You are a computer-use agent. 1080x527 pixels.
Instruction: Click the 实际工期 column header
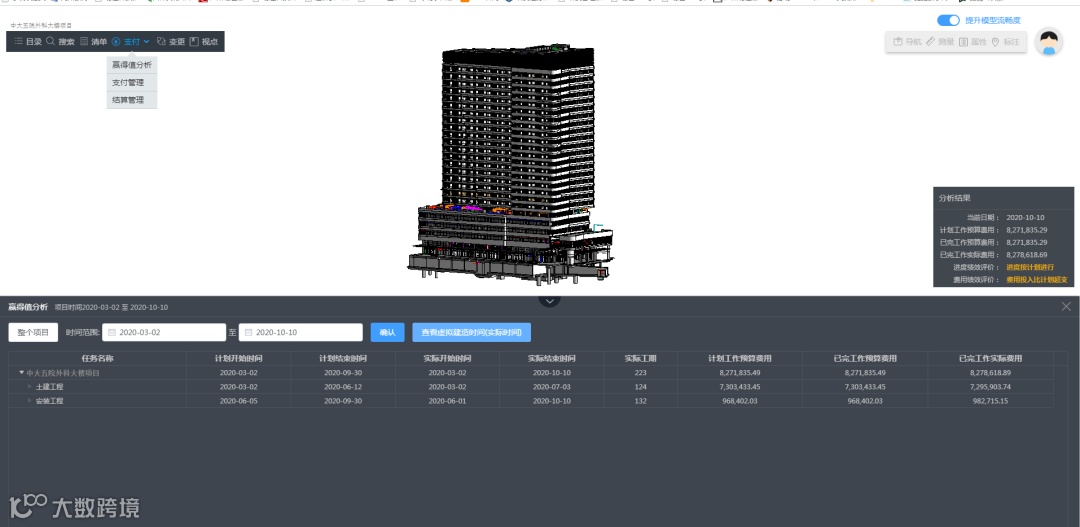tap(641, 358)
